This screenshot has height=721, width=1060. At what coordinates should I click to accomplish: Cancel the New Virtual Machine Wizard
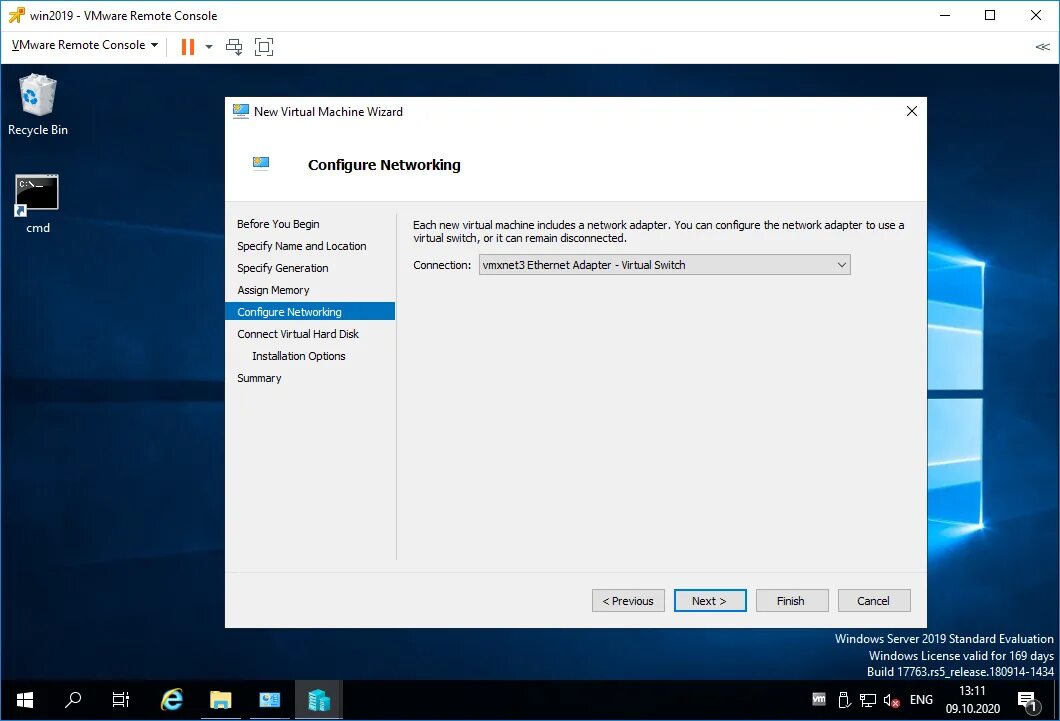pyautogui.click(x=874, y=601)
